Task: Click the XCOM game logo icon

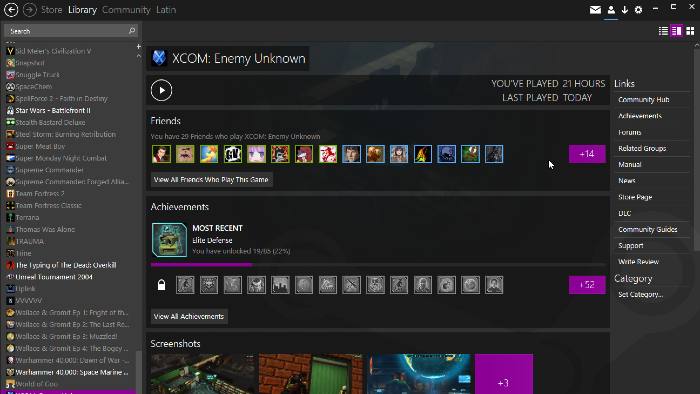Action: click(159, 58)
